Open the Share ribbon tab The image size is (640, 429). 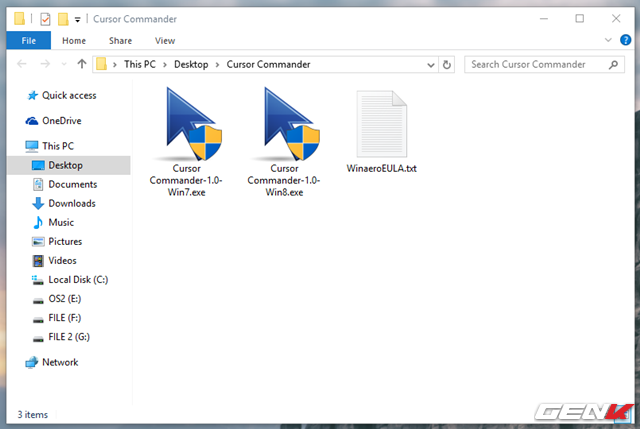(x=120, y=41)
